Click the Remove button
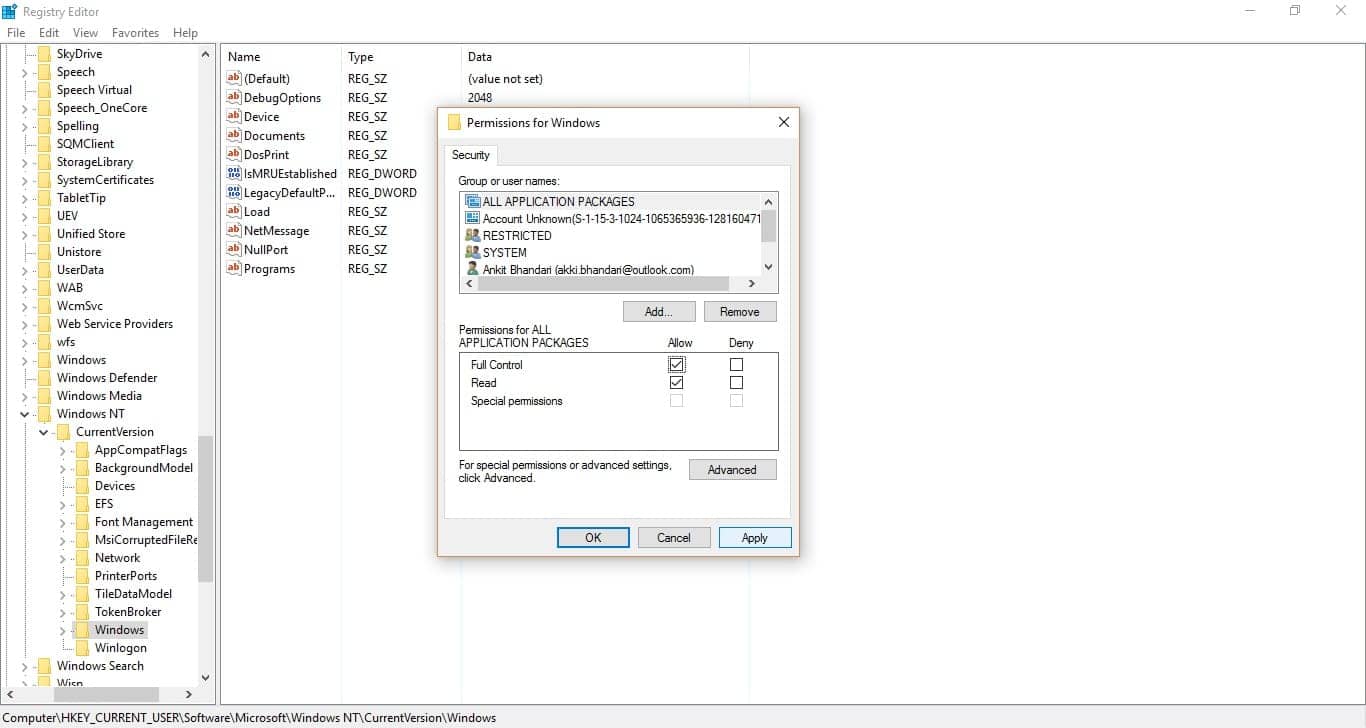Screen dimensions: 1366x728 [740, 312]
